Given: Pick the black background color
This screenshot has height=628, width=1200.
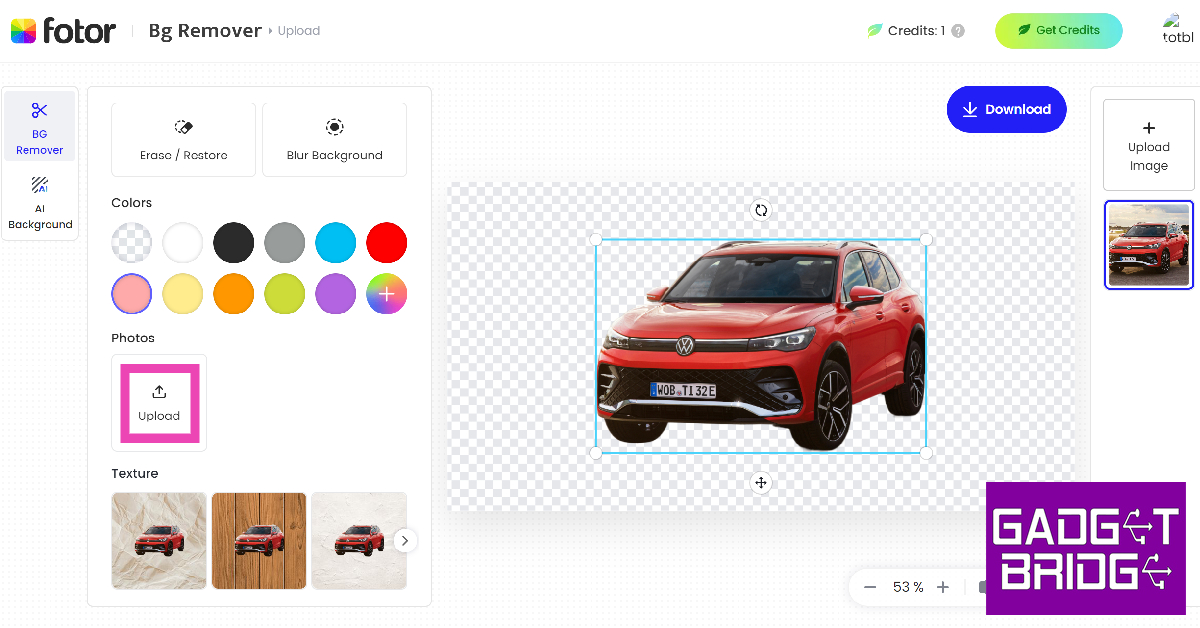Looking at the screenshot, I should [x=234, y=242].
